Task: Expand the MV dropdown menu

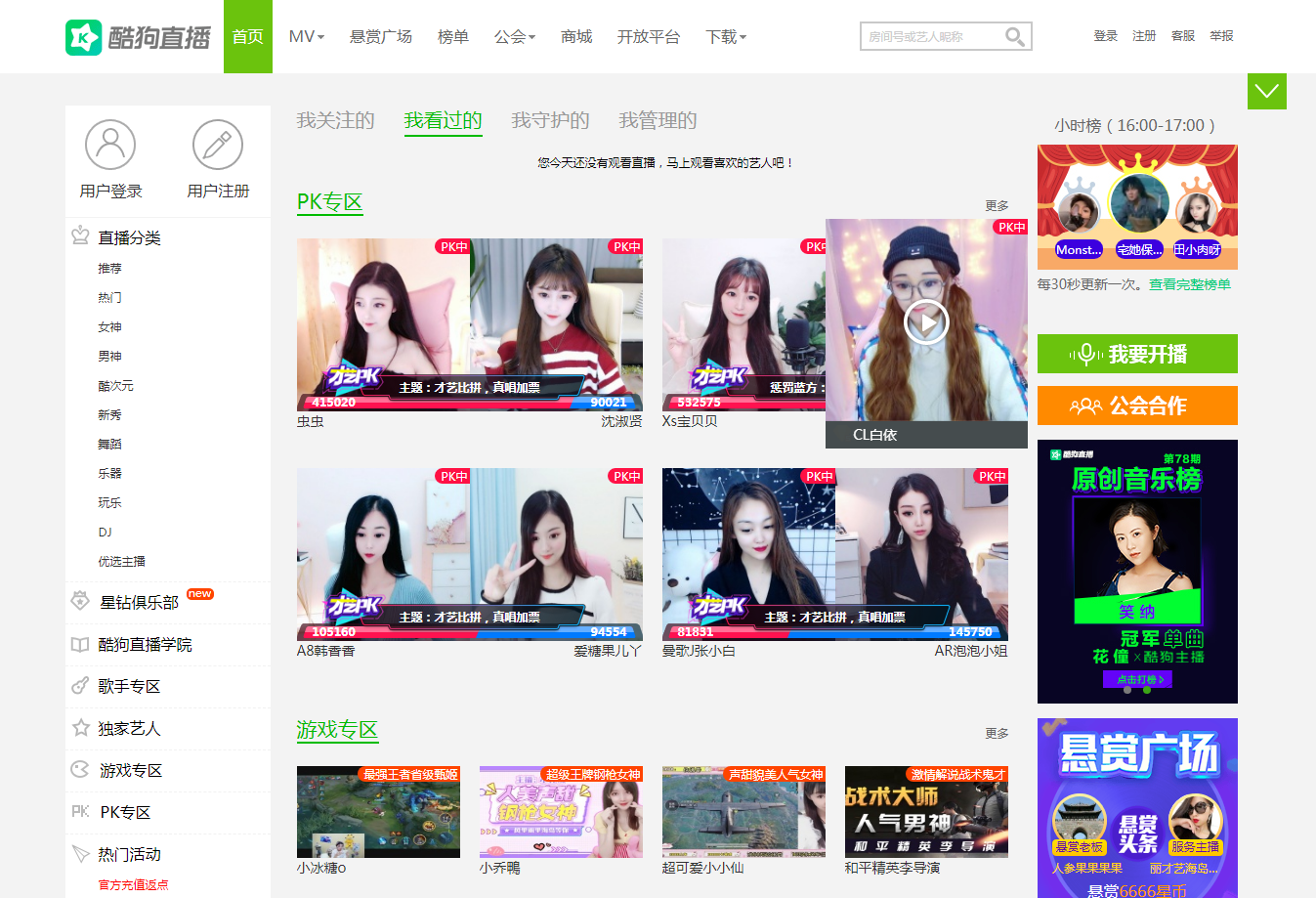Action: coord(306,36)
